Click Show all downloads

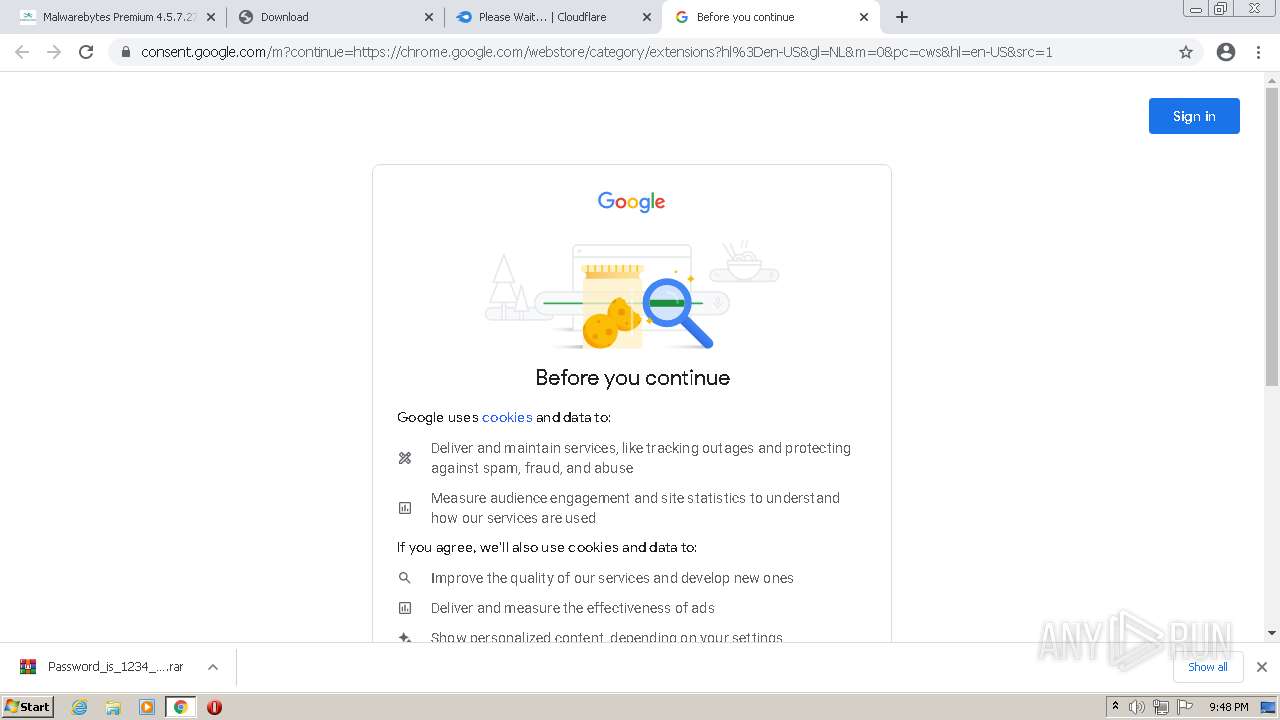[1208, 667]
